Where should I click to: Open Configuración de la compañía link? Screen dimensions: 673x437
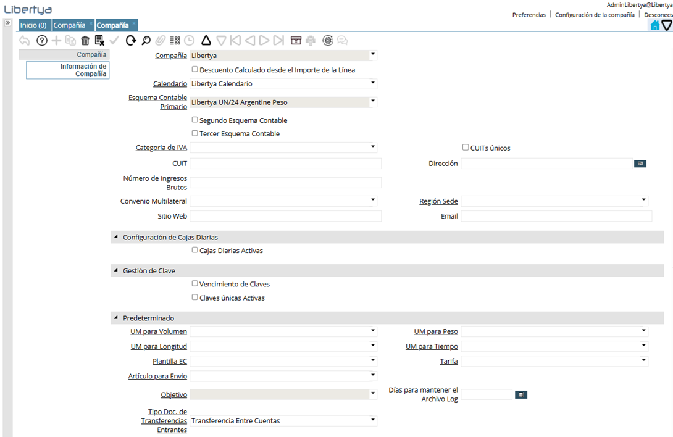pyautogui.click(x=594, y=15)
